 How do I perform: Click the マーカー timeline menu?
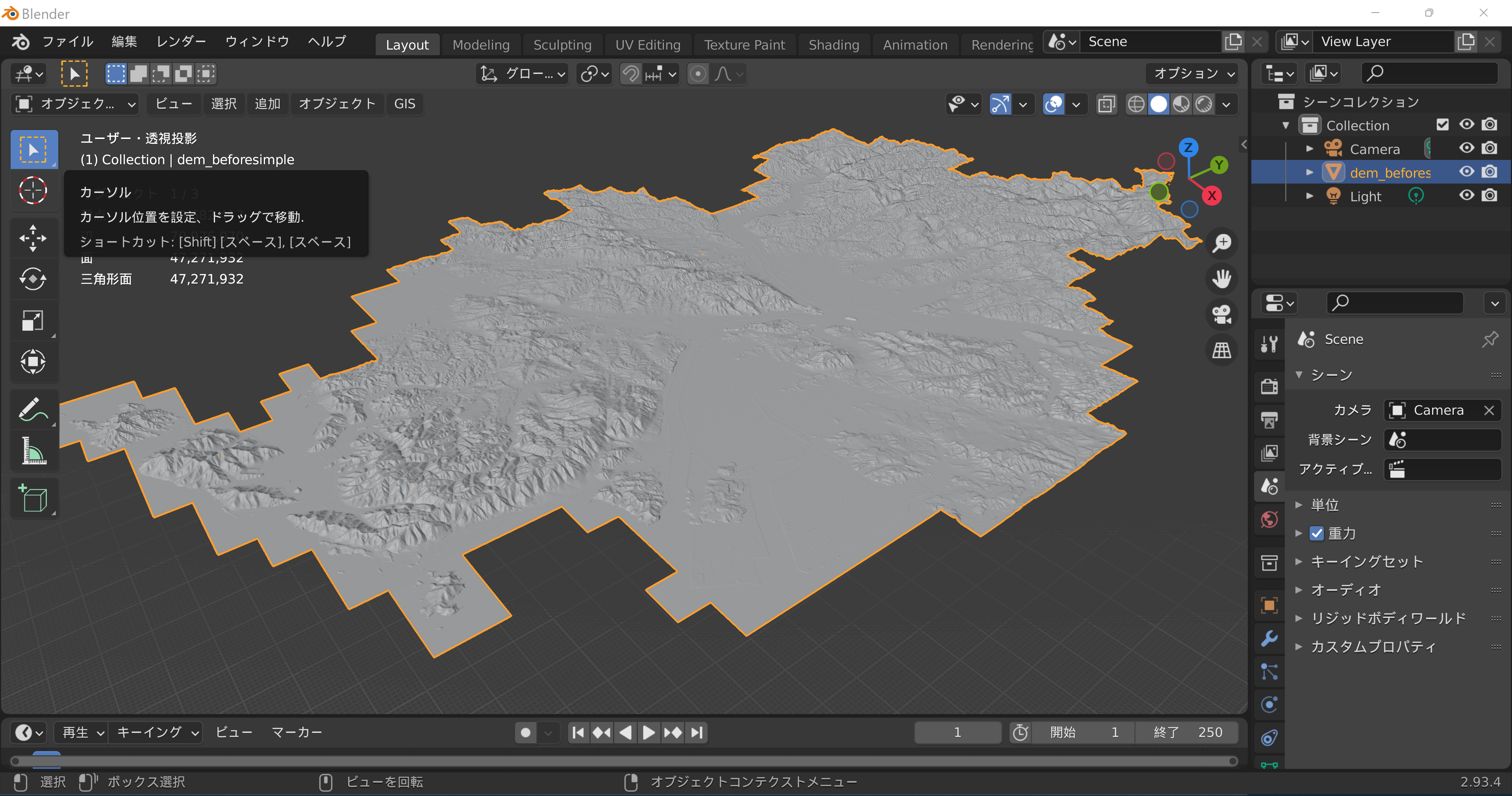(x=297, y=733)
